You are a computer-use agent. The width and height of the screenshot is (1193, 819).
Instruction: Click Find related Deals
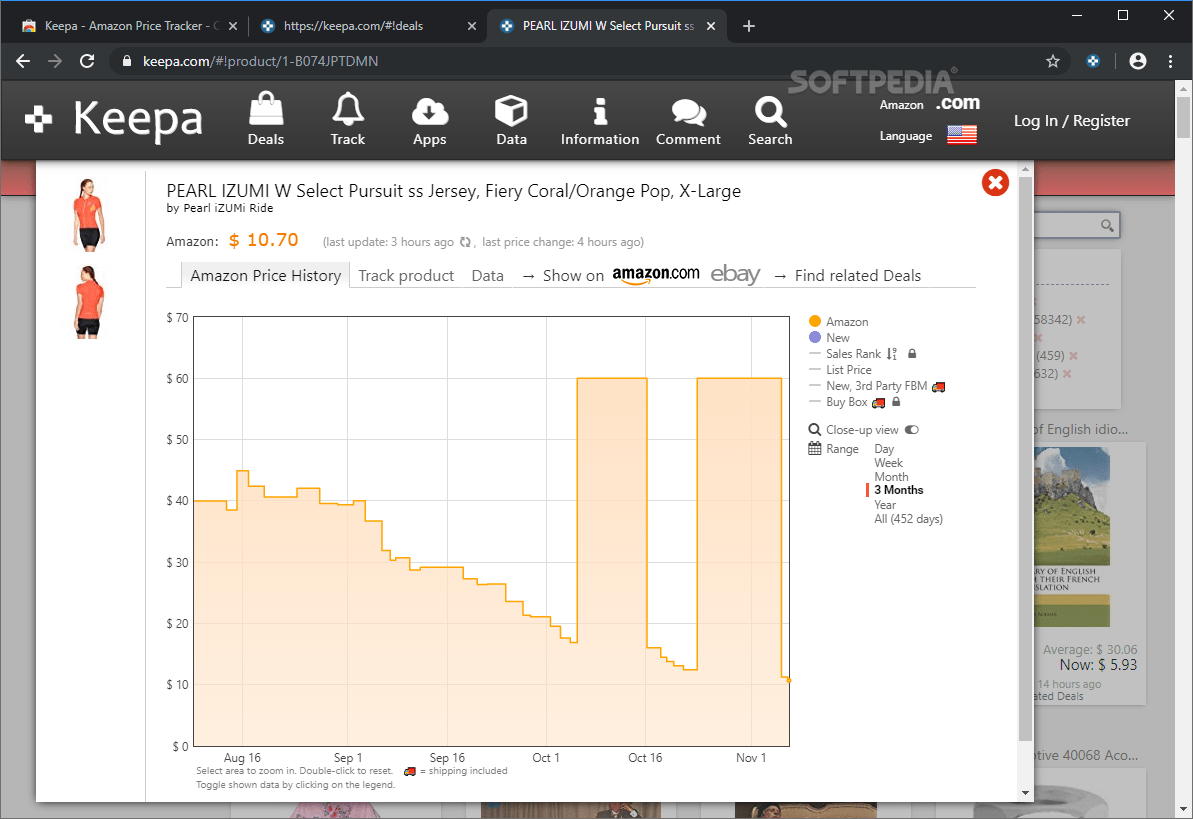point(857,276)
